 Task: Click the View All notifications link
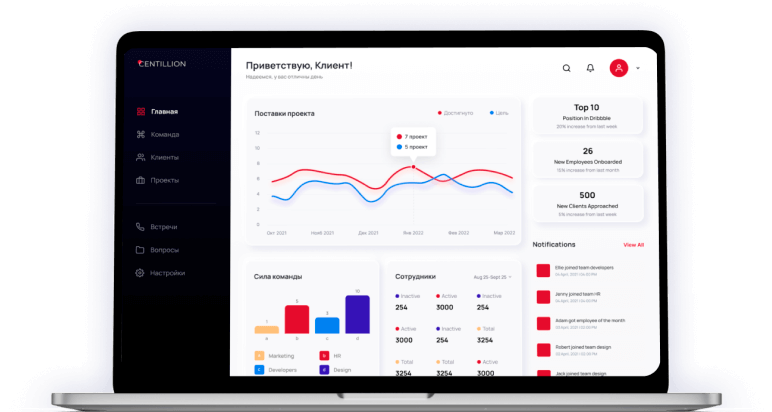[633, 244]
